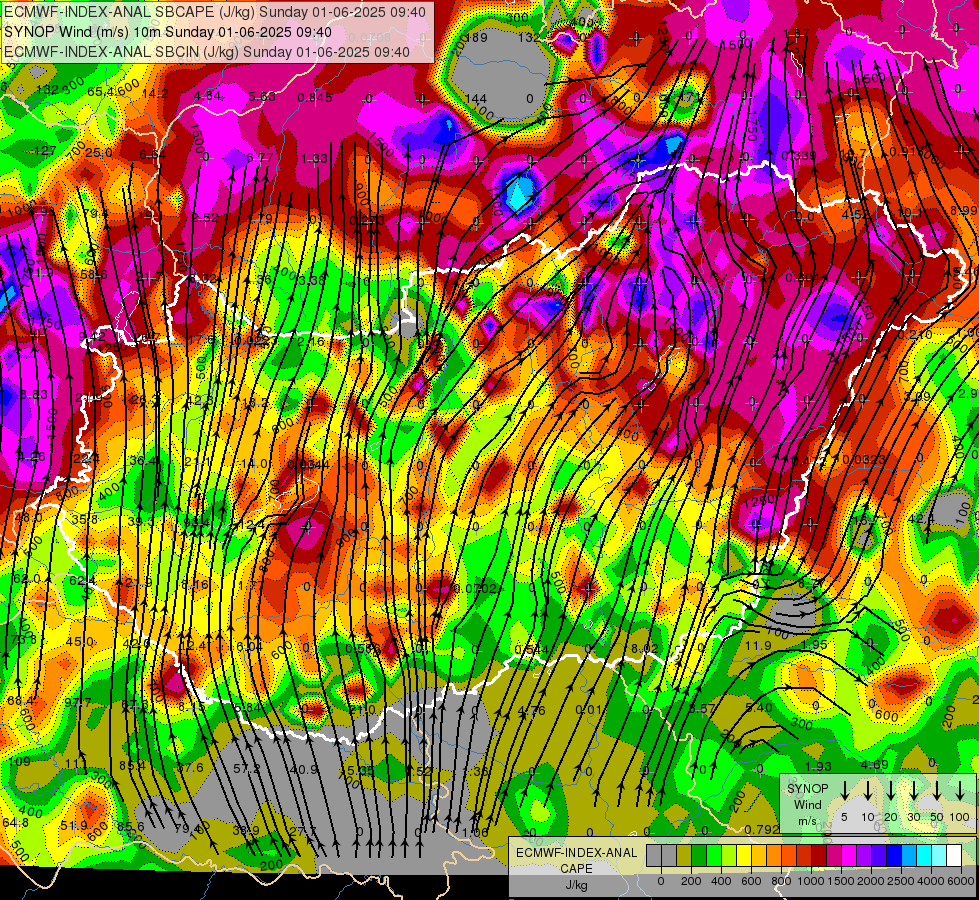Click the 0.544 value on the map
Screen dimensions: 979x900
531,649
